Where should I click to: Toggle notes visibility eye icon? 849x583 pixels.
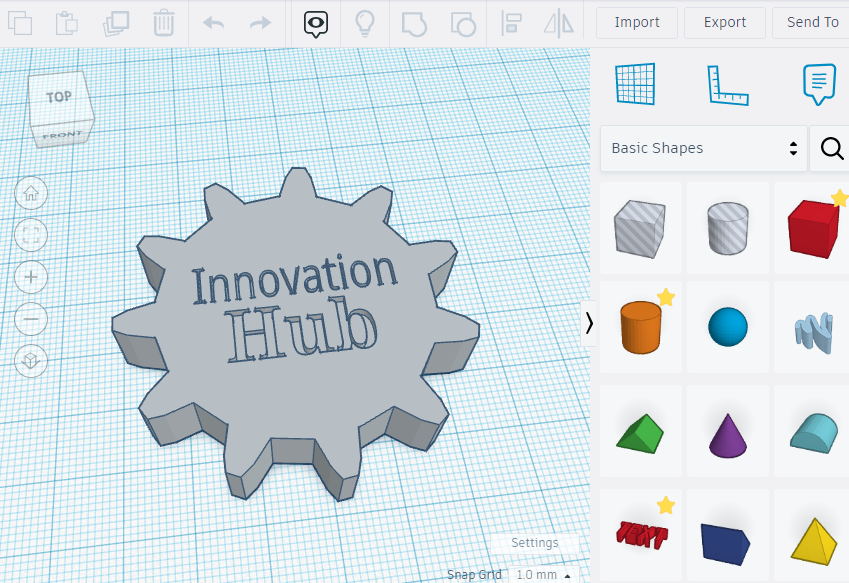317,22
